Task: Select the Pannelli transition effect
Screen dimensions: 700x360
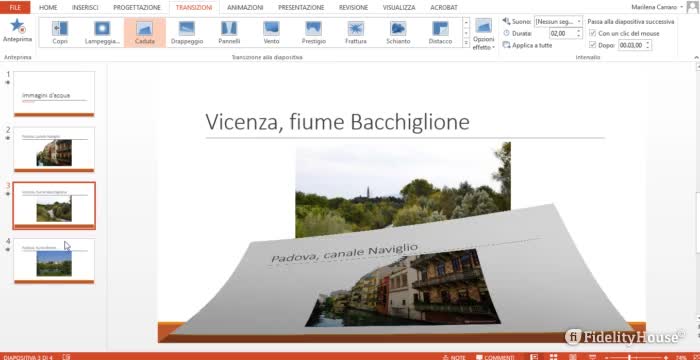Action: point(229,32)
